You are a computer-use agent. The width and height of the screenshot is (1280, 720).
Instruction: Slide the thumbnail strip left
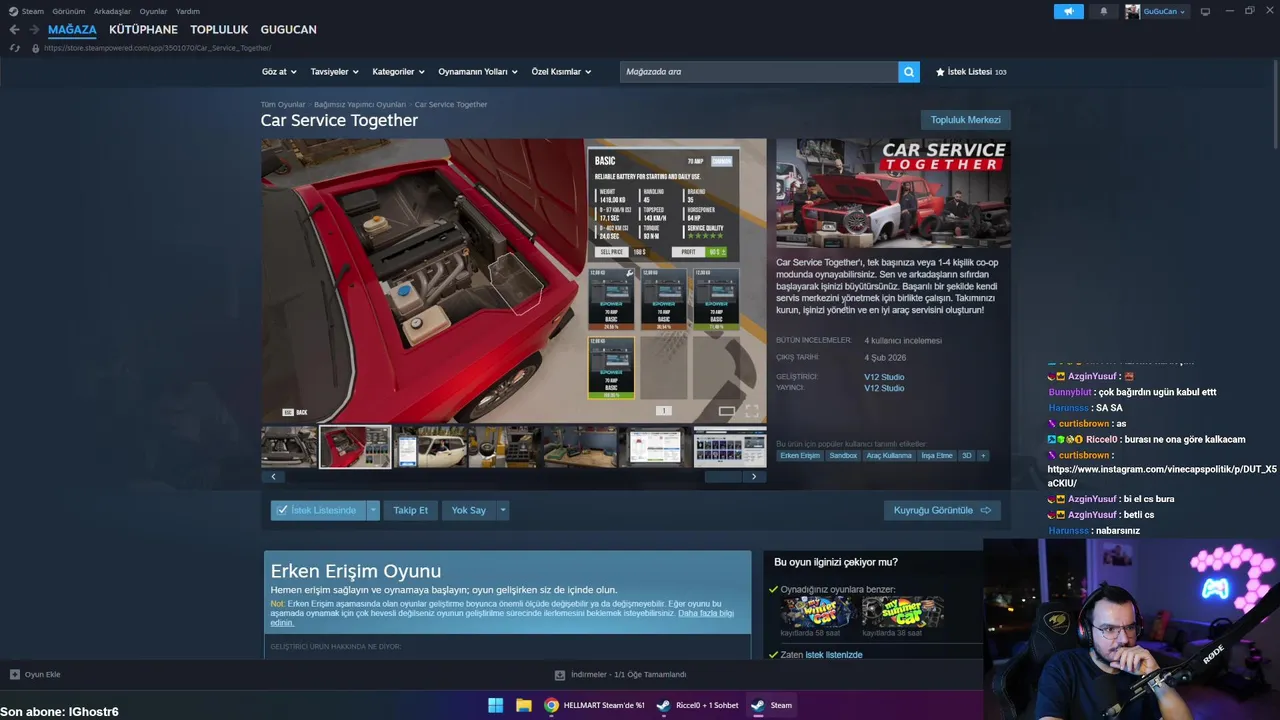273,477
